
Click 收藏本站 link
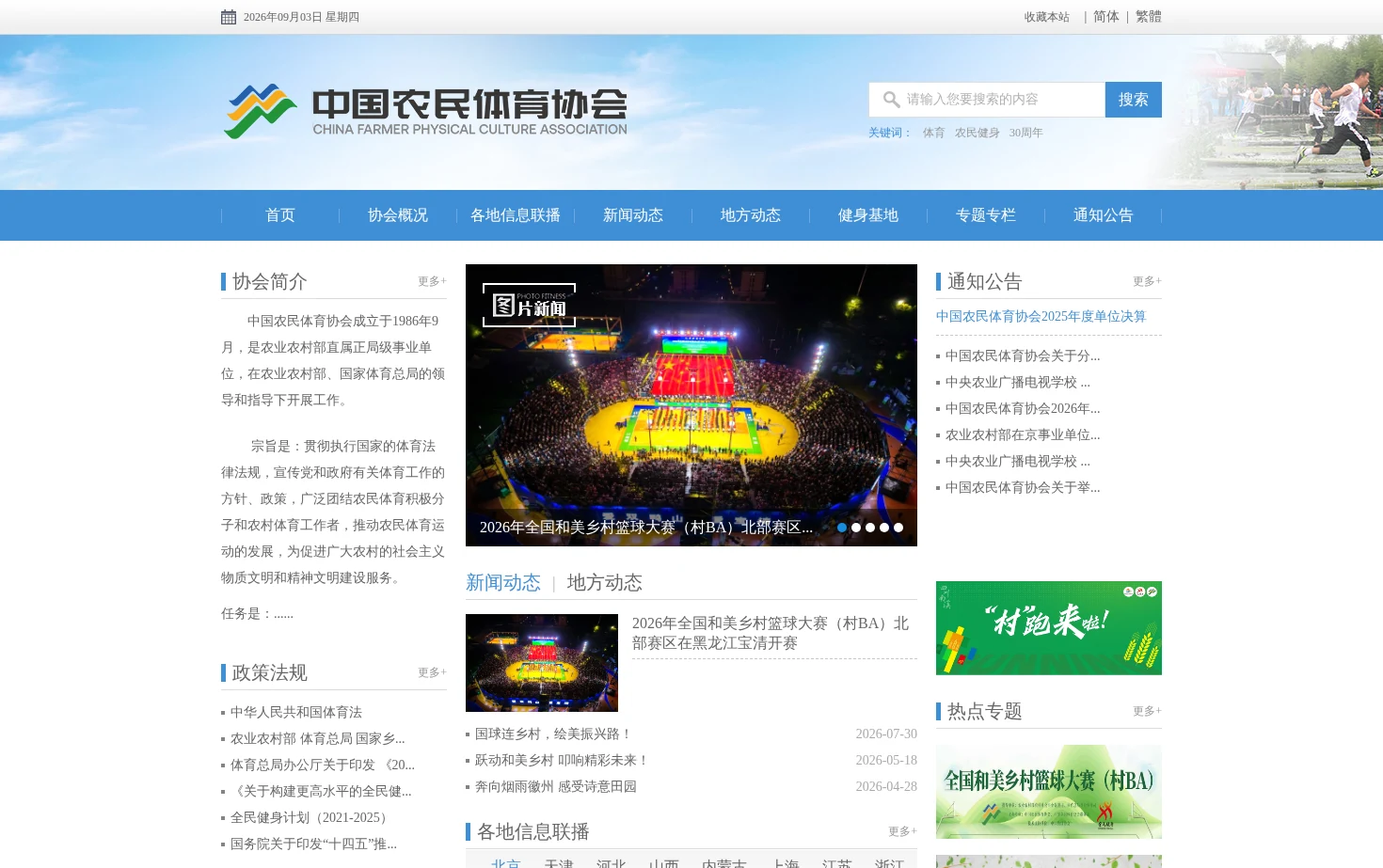[x=1047, y=17]
